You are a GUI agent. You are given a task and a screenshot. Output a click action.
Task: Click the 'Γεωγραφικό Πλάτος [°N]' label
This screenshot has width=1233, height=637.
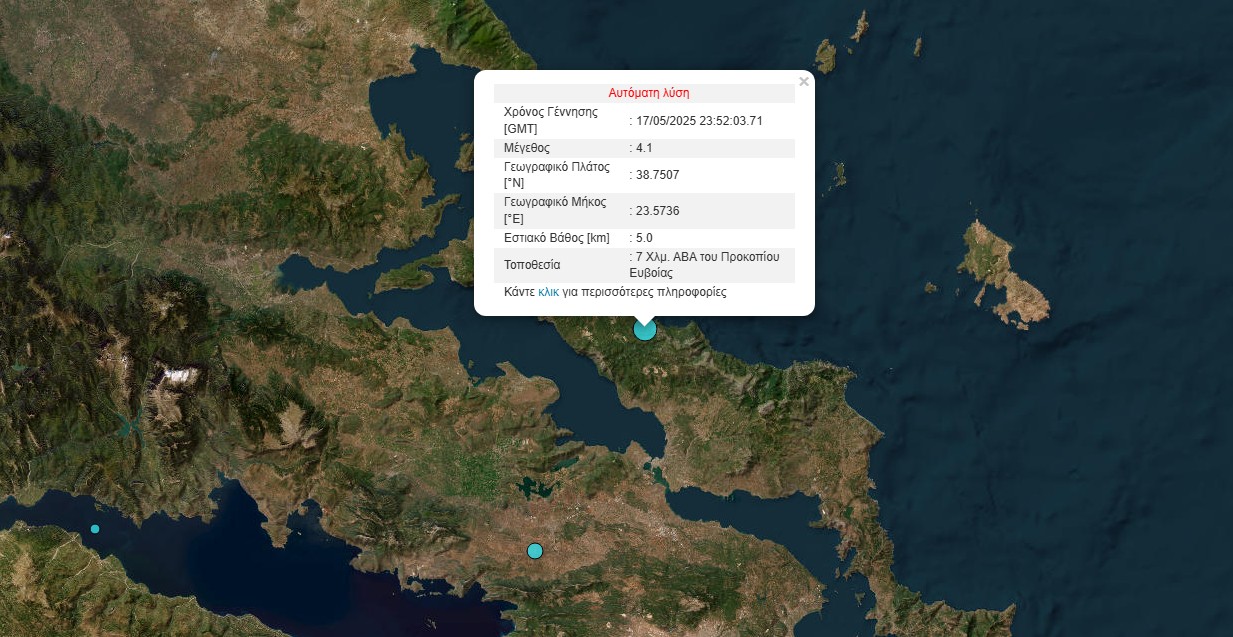tap(556, 175)
